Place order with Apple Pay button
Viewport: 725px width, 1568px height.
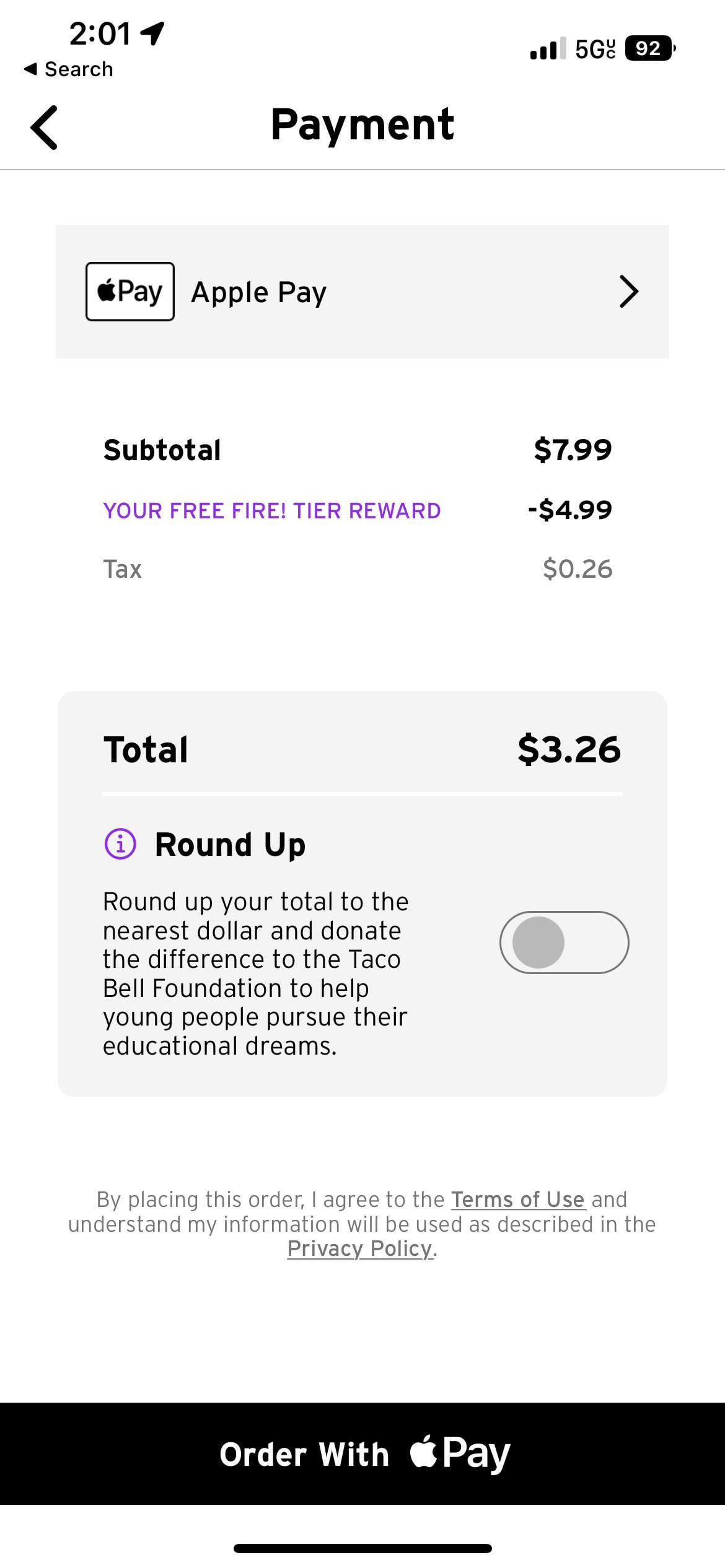pos(362,1453)
